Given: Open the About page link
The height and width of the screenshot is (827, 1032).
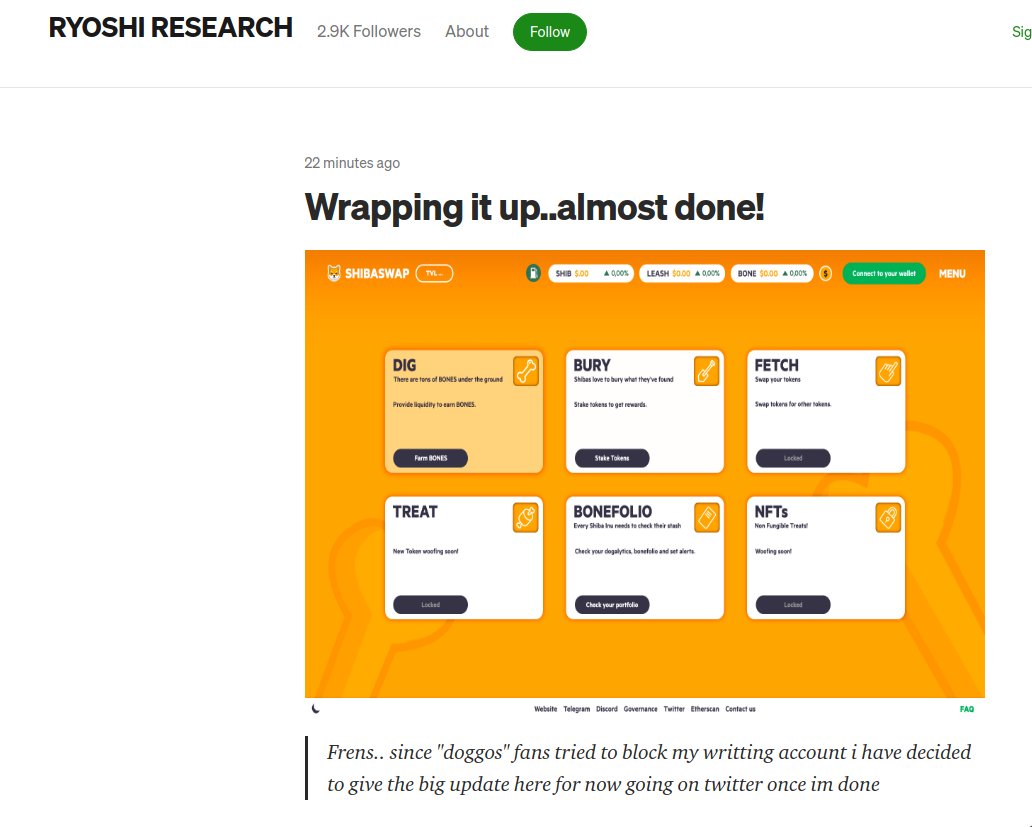Looking at the screenshot, I should tap(467, 32).
